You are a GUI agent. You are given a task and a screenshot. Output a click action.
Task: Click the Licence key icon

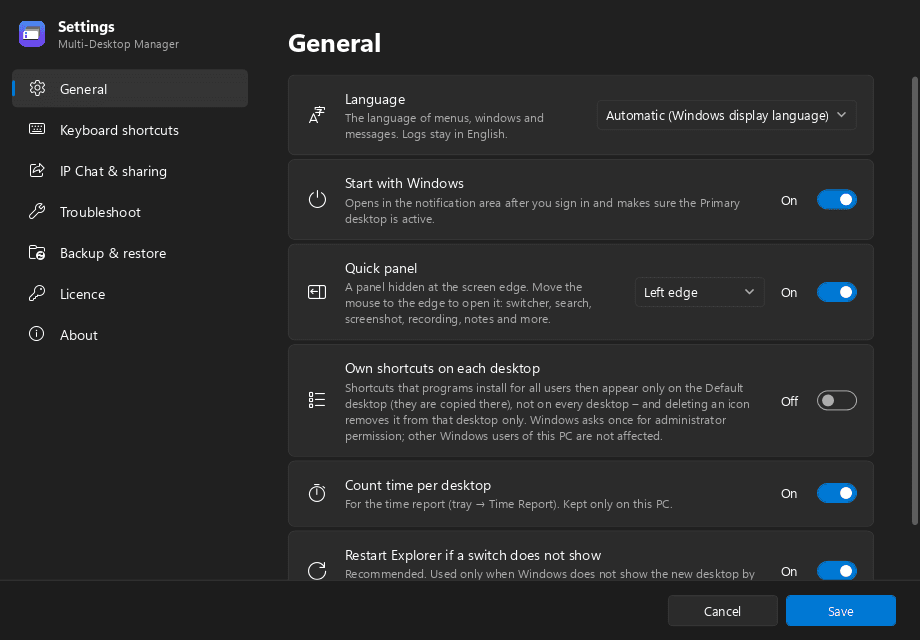click(x=37, y=293)
